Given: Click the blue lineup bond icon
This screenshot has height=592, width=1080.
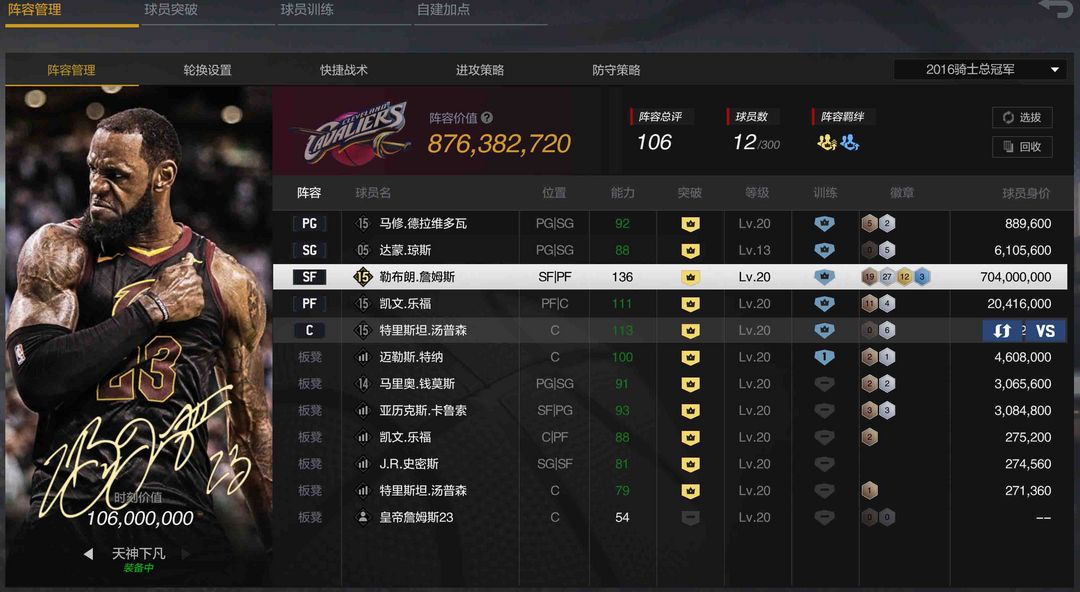Looking at the screenshot, I should (850, 143).
